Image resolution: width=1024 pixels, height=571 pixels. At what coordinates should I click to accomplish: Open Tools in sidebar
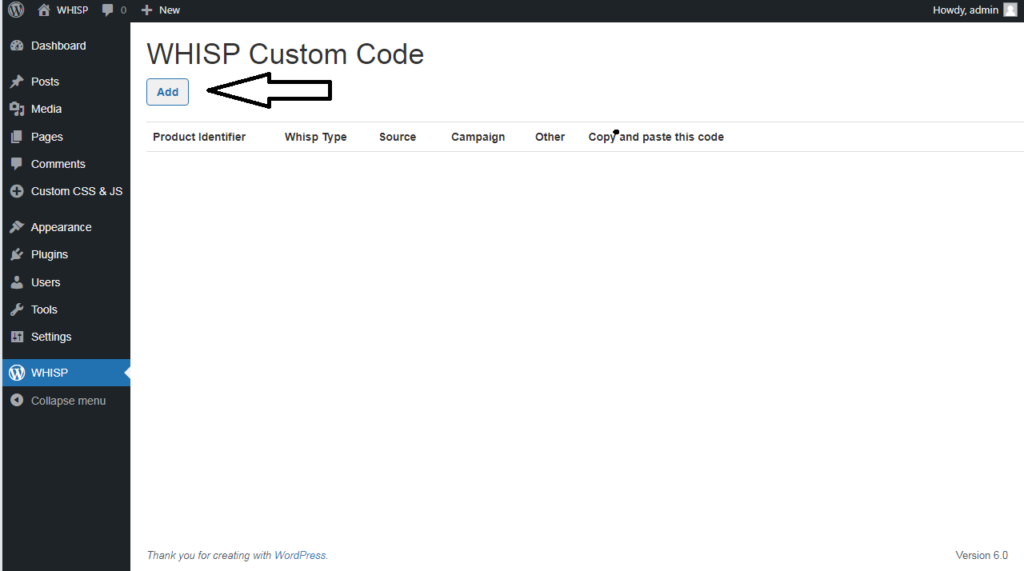coord(44,310)
